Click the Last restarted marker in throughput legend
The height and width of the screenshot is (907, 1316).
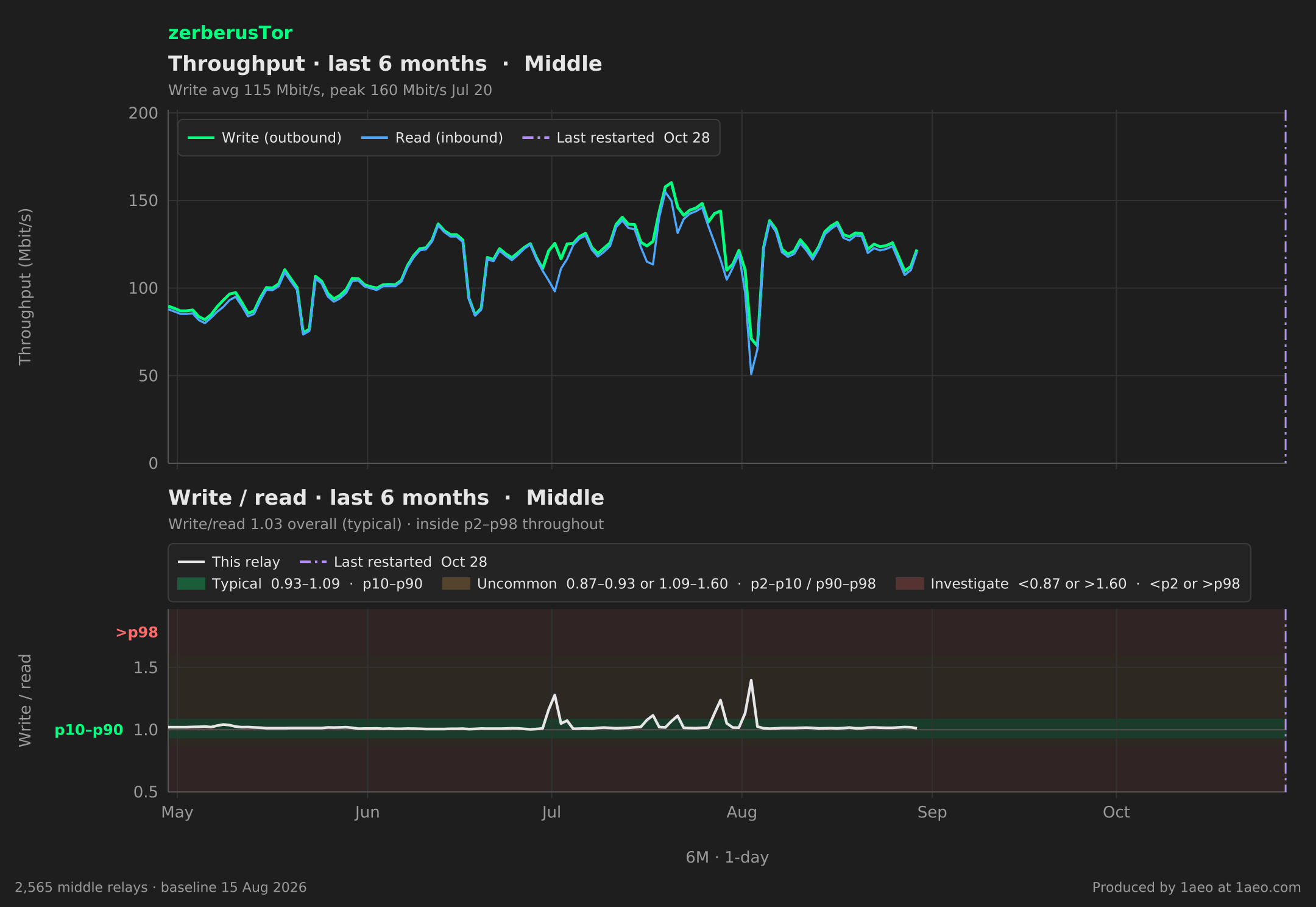536,138
